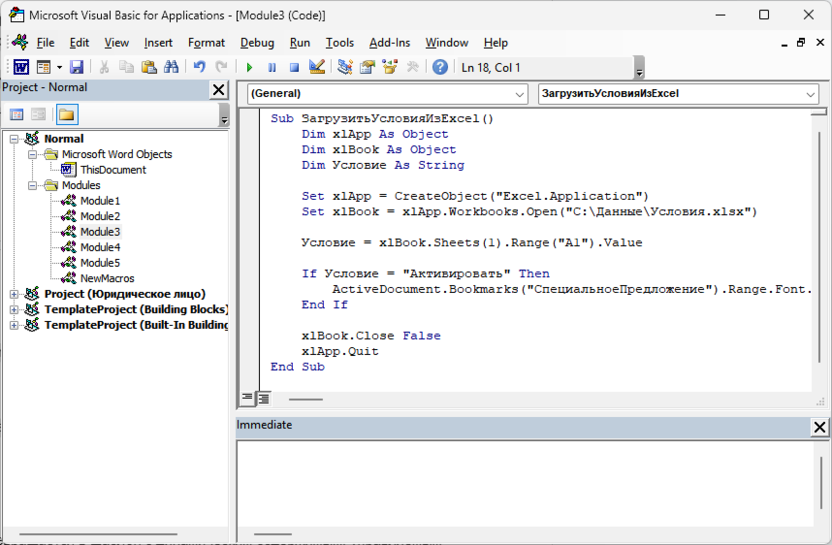Switch to Microsoft Word via View icon
The height and width of the screenshot is (545, 832).
(21, 67)
